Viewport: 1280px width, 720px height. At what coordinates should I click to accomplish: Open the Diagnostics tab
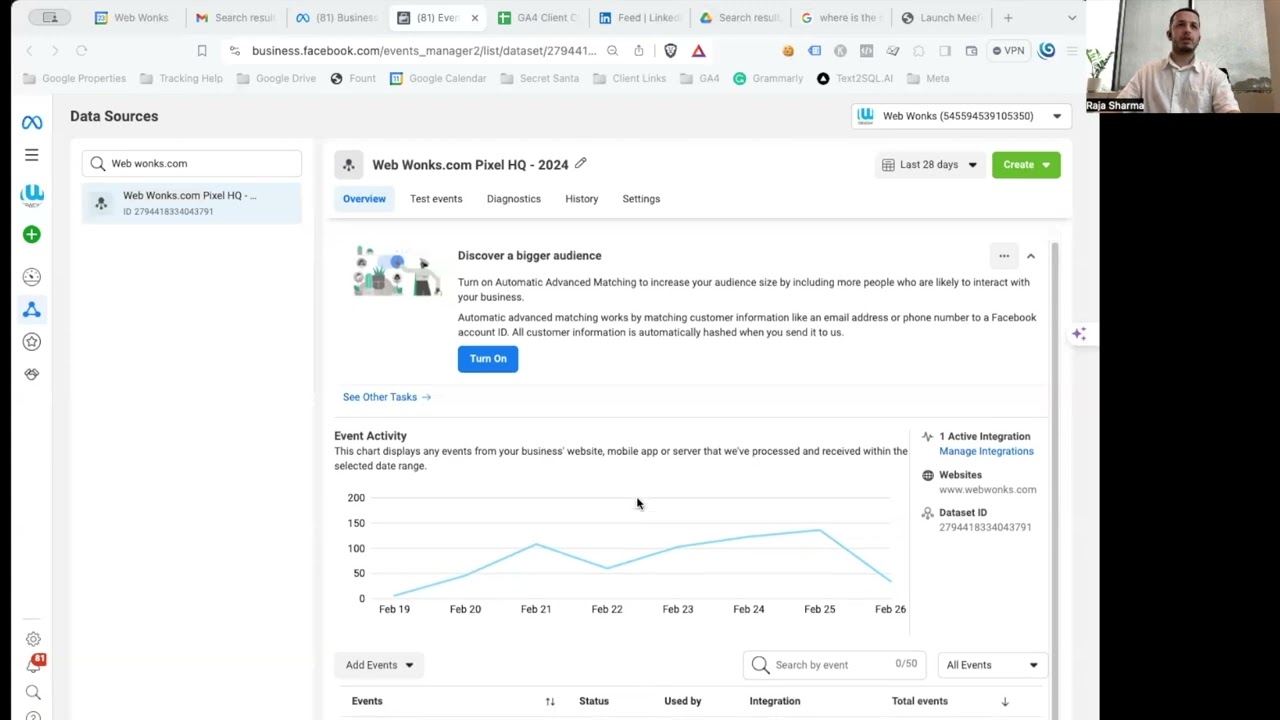(514, 199)
